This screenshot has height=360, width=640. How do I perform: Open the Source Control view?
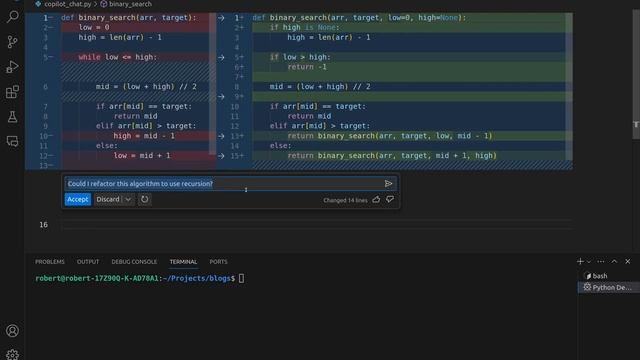click(13, 42)
